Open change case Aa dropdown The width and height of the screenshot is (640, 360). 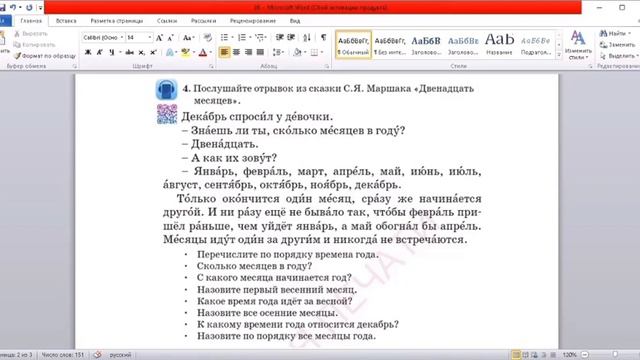point(188,38)
